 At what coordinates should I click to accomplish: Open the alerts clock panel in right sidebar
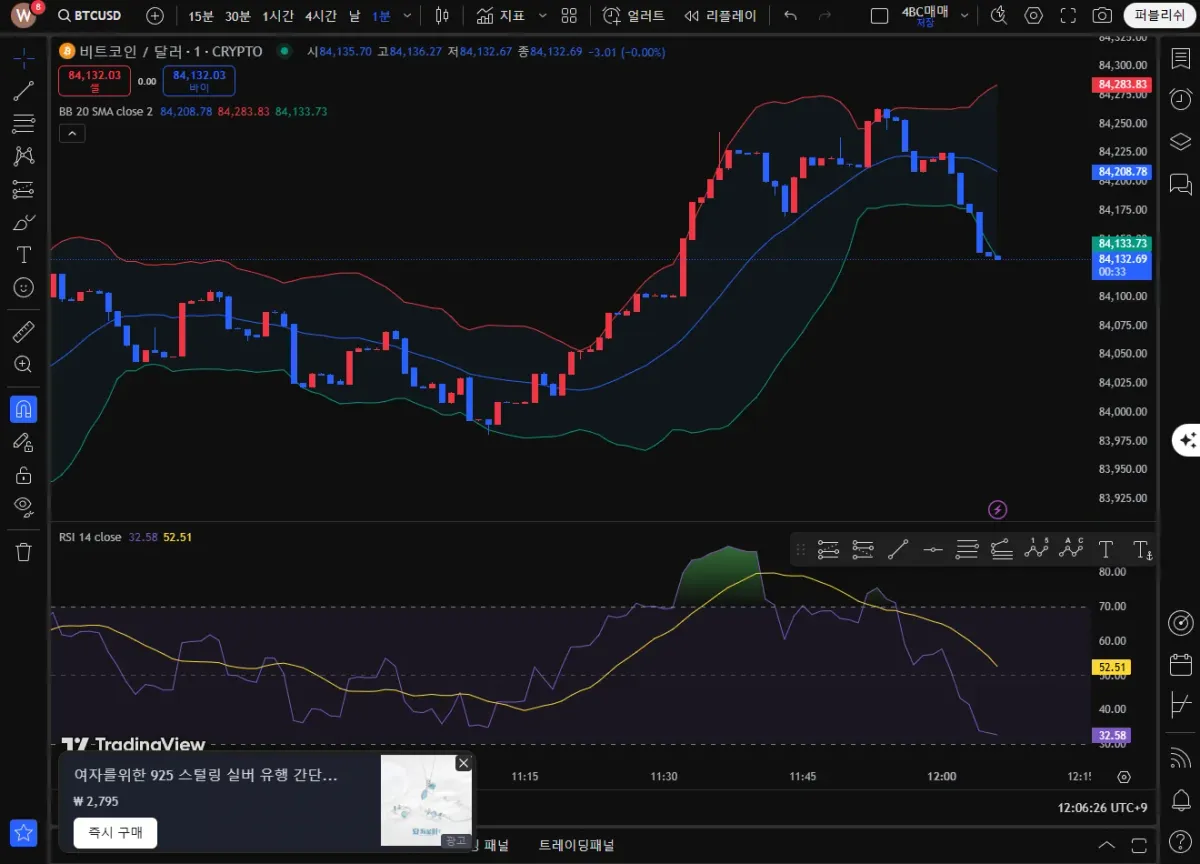coord(1181,98)
